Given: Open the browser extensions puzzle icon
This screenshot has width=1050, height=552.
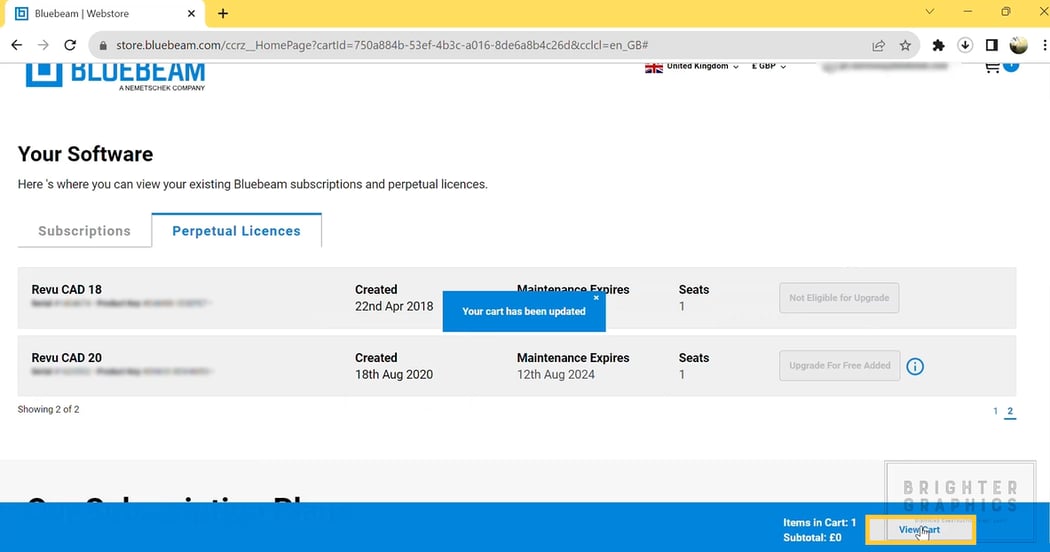Looking at the screenshot, I should click(938, 45).
